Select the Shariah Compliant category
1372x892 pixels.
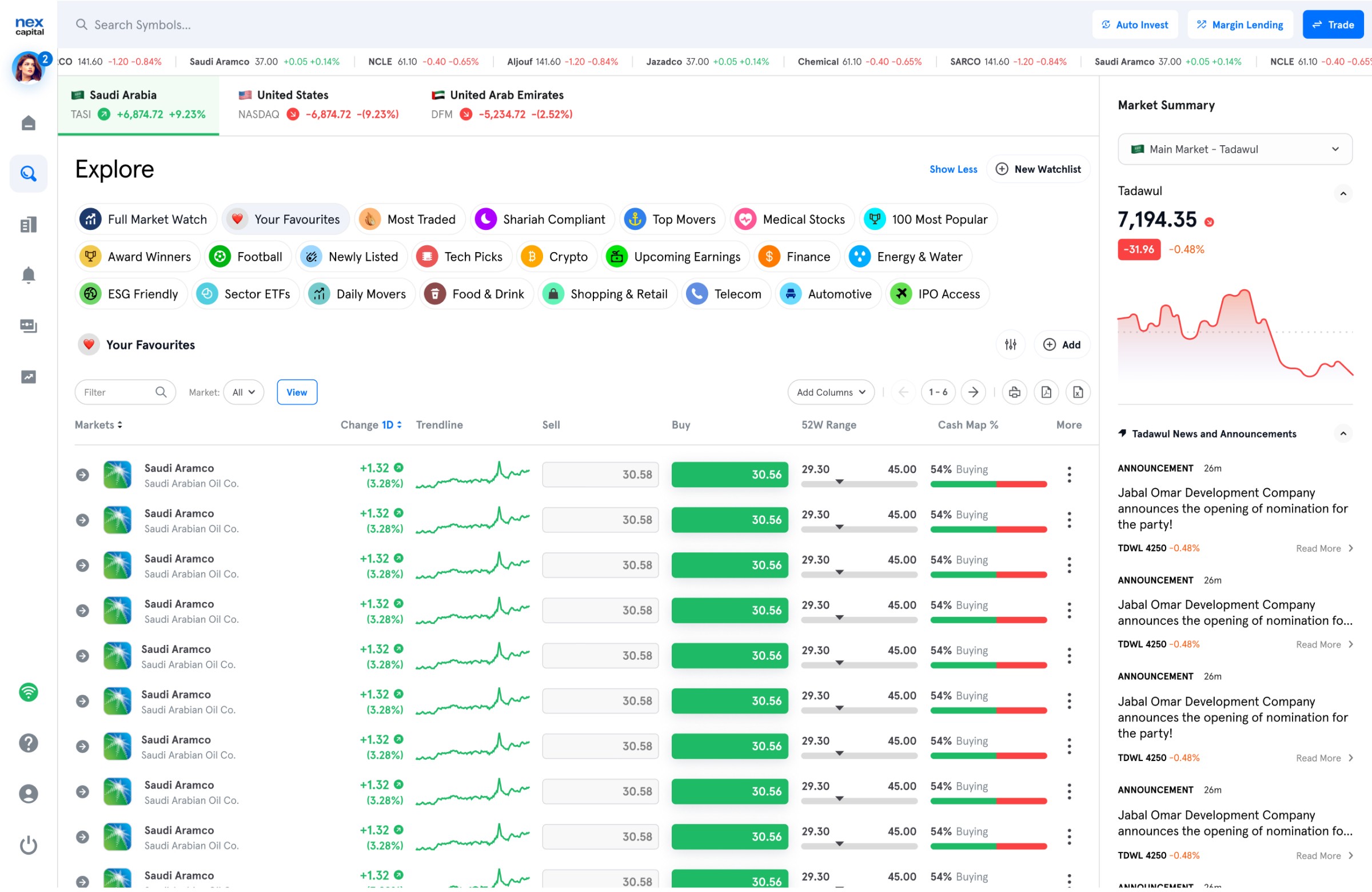pyautogui.click(x=543, y=219)
